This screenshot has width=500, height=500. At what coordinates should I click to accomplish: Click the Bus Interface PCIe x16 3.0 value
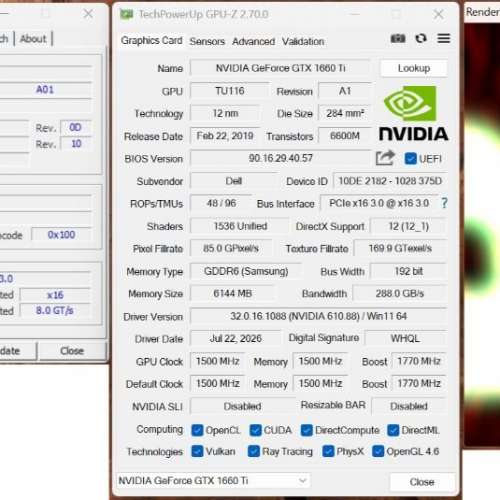(x=379, y=203)
